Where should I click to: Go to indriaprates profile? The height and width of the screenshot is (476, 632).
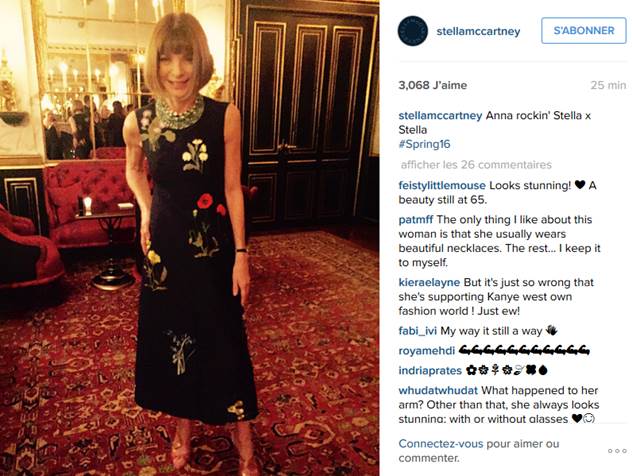pos(430,371)
